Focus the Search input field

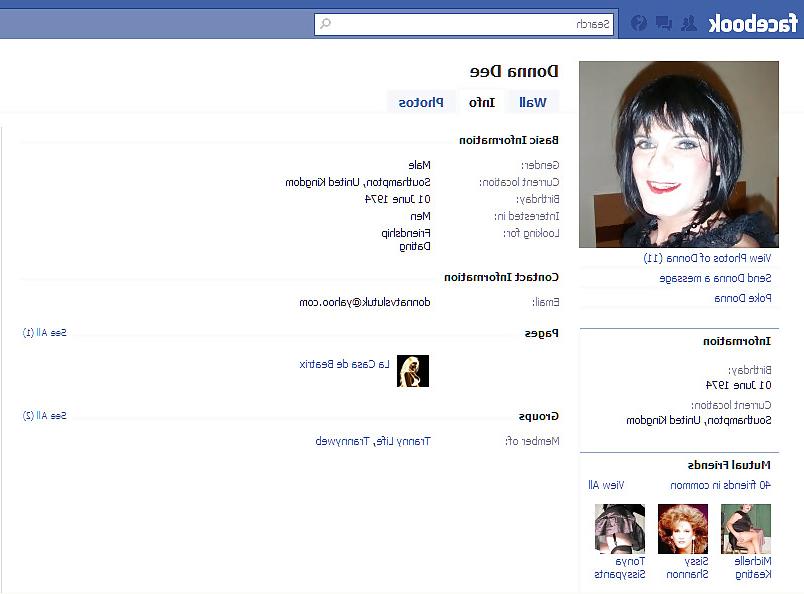click(x=464, y=24)
